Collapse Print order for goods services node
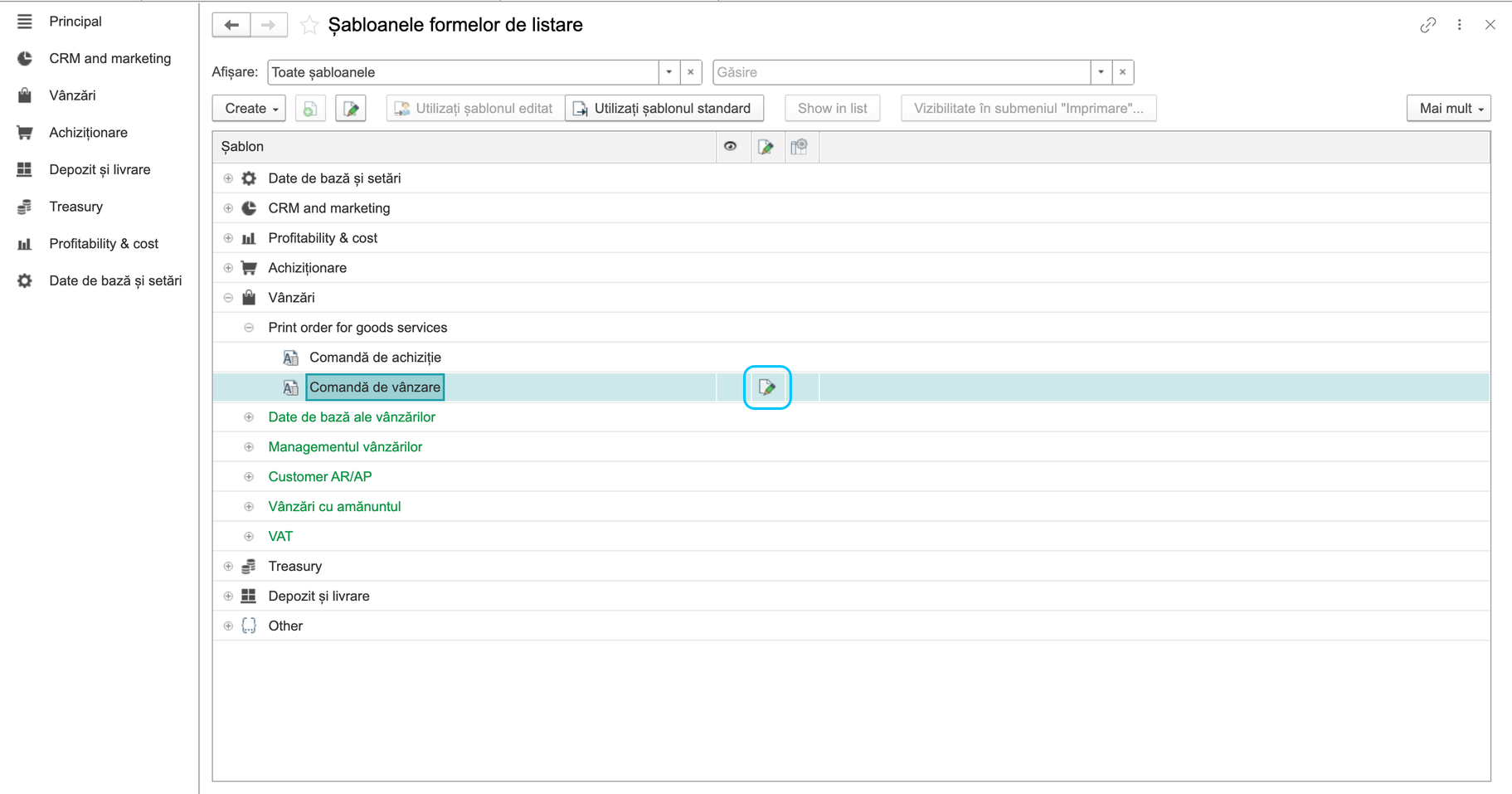The height and width of the screenshot is (794, 1512). pyautogui.click(x=249, y=328)
